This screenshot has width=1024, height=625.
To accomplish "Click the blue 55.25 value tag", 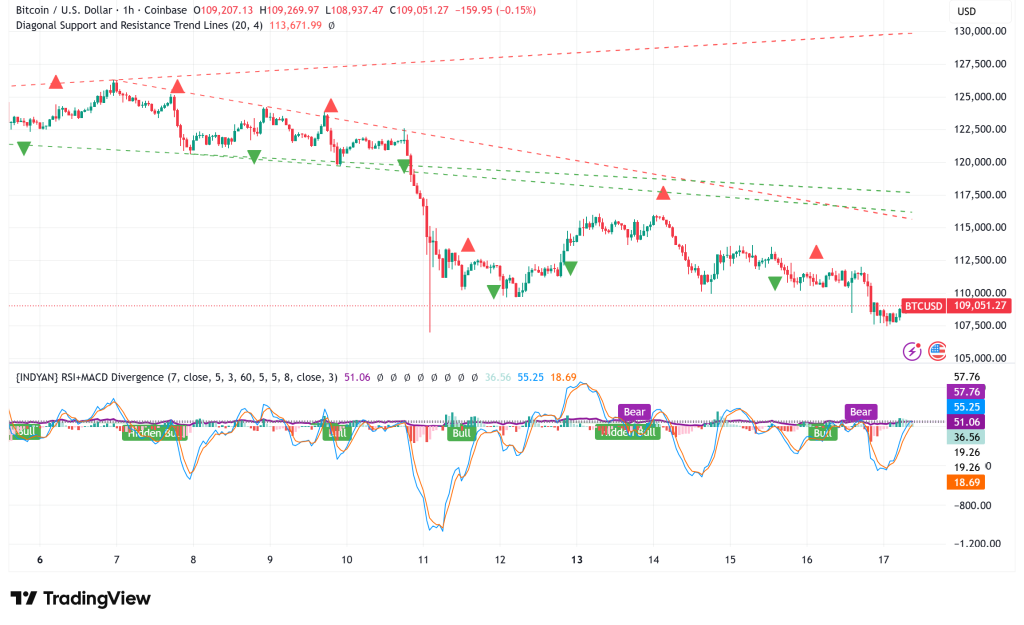I will point(964,407).
